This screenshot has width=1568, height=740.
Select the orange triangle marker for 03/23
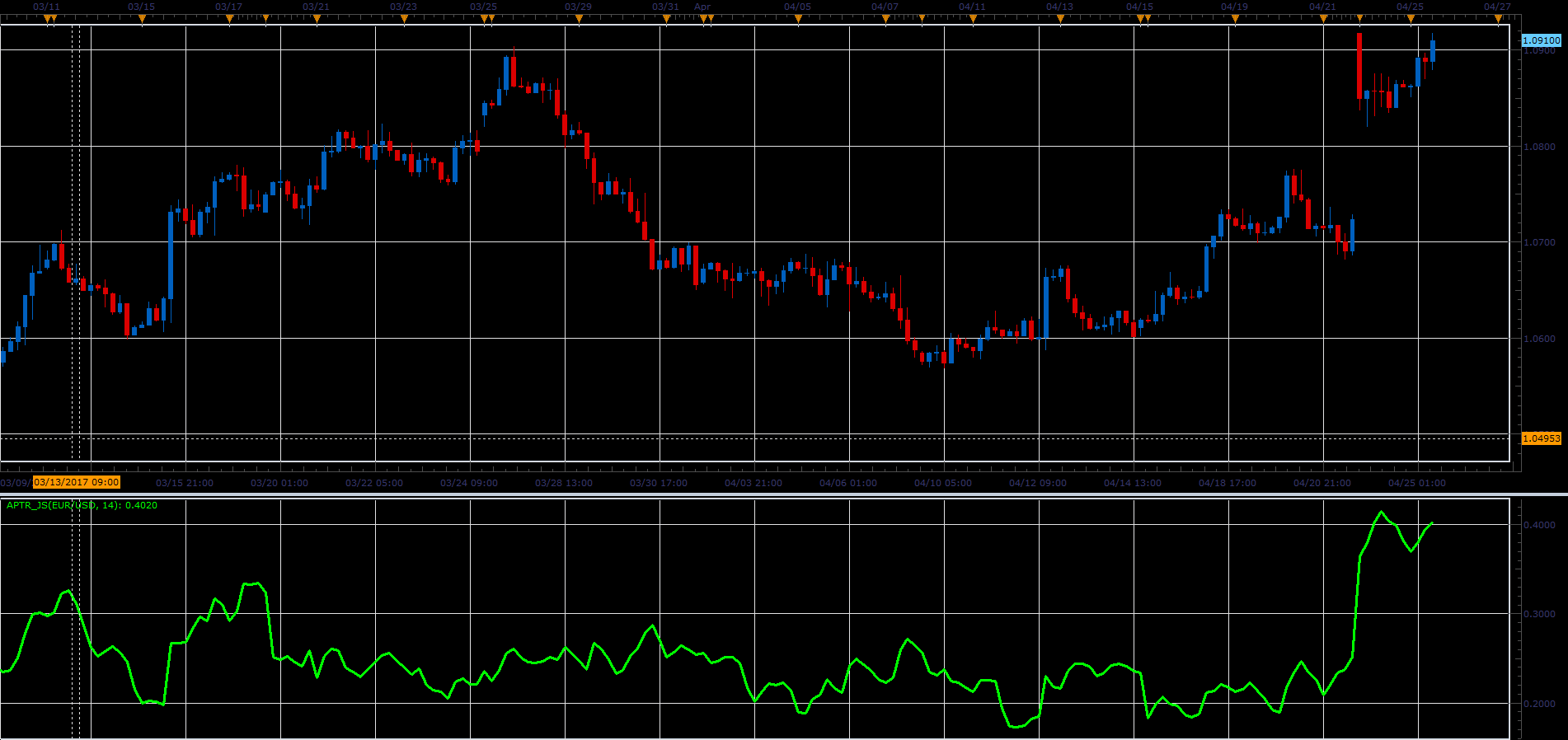point(404,18)
